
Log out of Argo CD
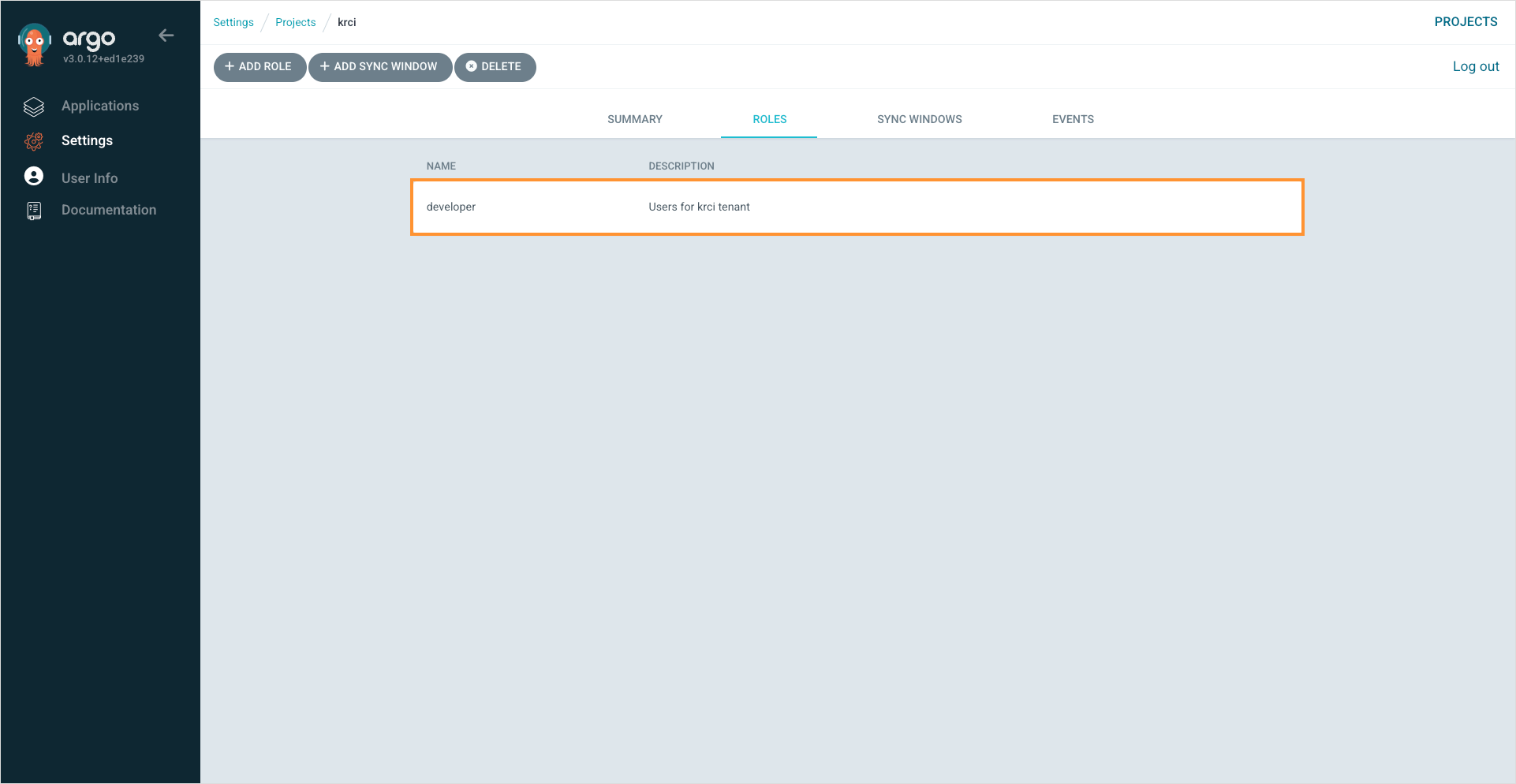pos(1475,66)
